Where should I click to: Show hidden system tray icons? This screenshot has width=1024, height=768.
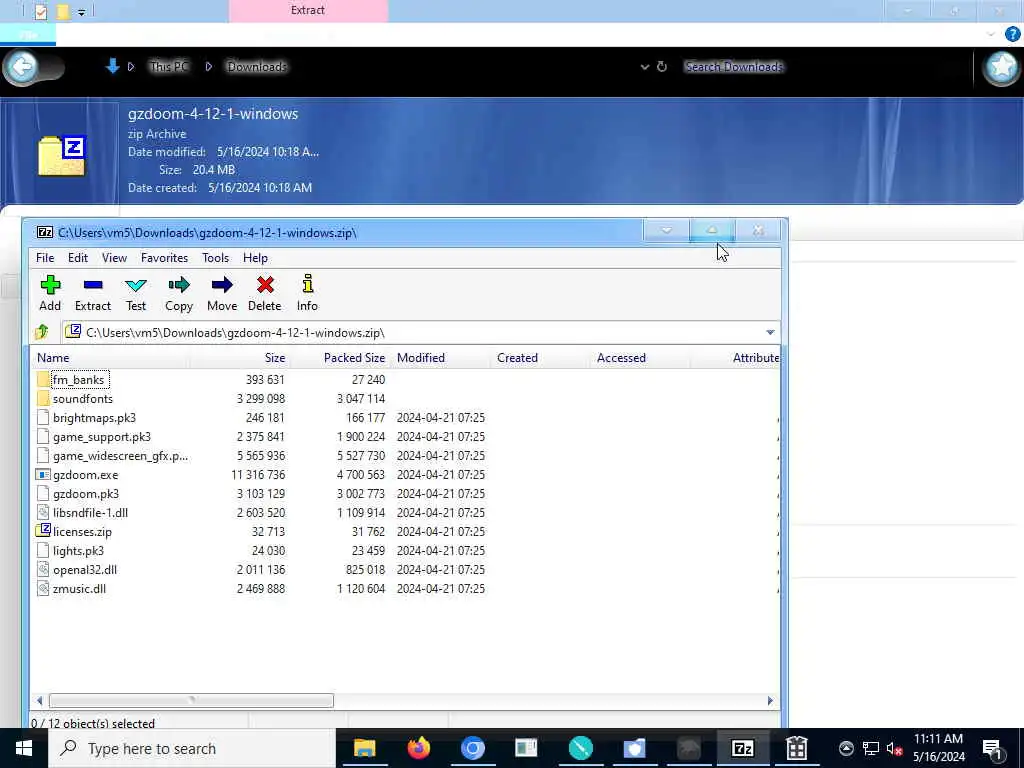[846, 748]
